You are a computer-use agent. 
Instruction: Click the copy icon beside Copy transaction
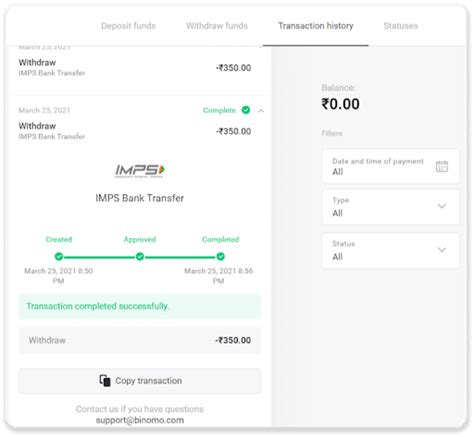coord(105,380)
